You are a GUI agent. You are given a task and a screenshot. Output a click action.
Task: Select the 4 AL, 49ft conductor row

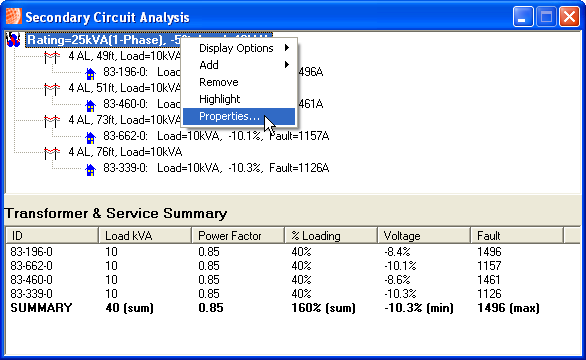point(124,56)
